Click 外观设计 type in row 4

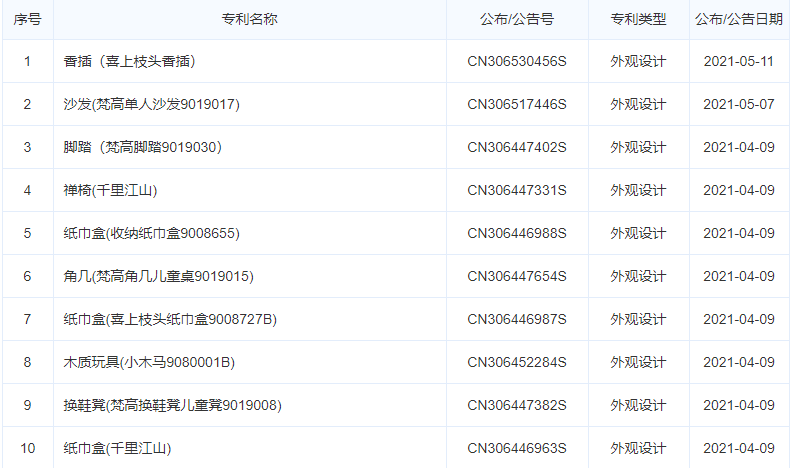tap(638, 190)
